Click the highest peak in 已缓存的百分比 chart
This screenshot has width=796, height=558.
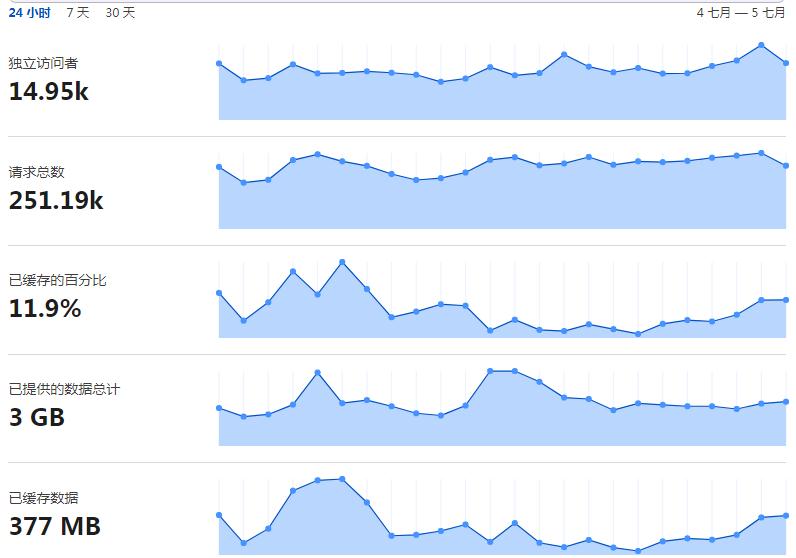tap(342, 262)
